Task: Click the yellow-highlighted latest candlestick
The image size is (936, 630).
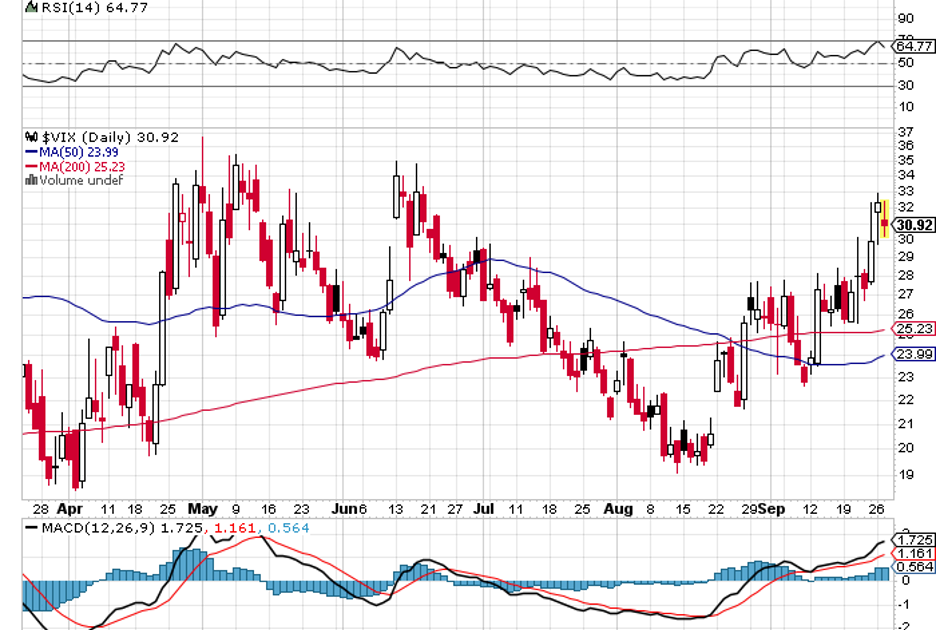Action: click(x=884, y=220)
